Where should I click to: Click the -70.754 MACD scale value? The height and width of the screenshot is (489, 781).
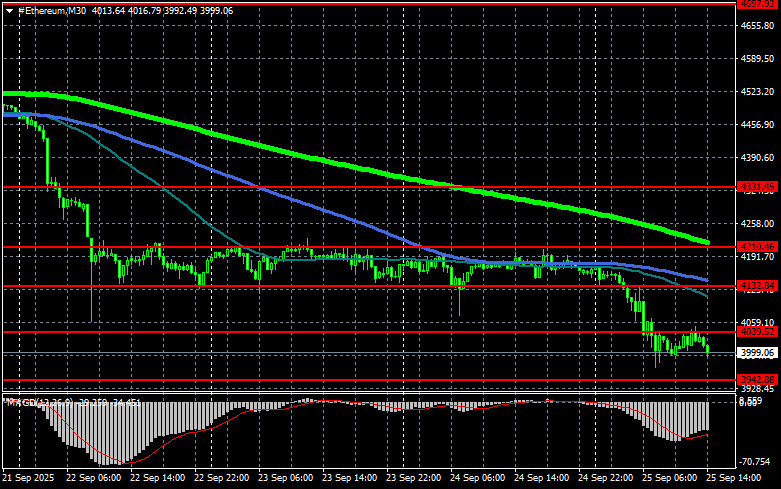pyautogui.click(x=757, y=462)
